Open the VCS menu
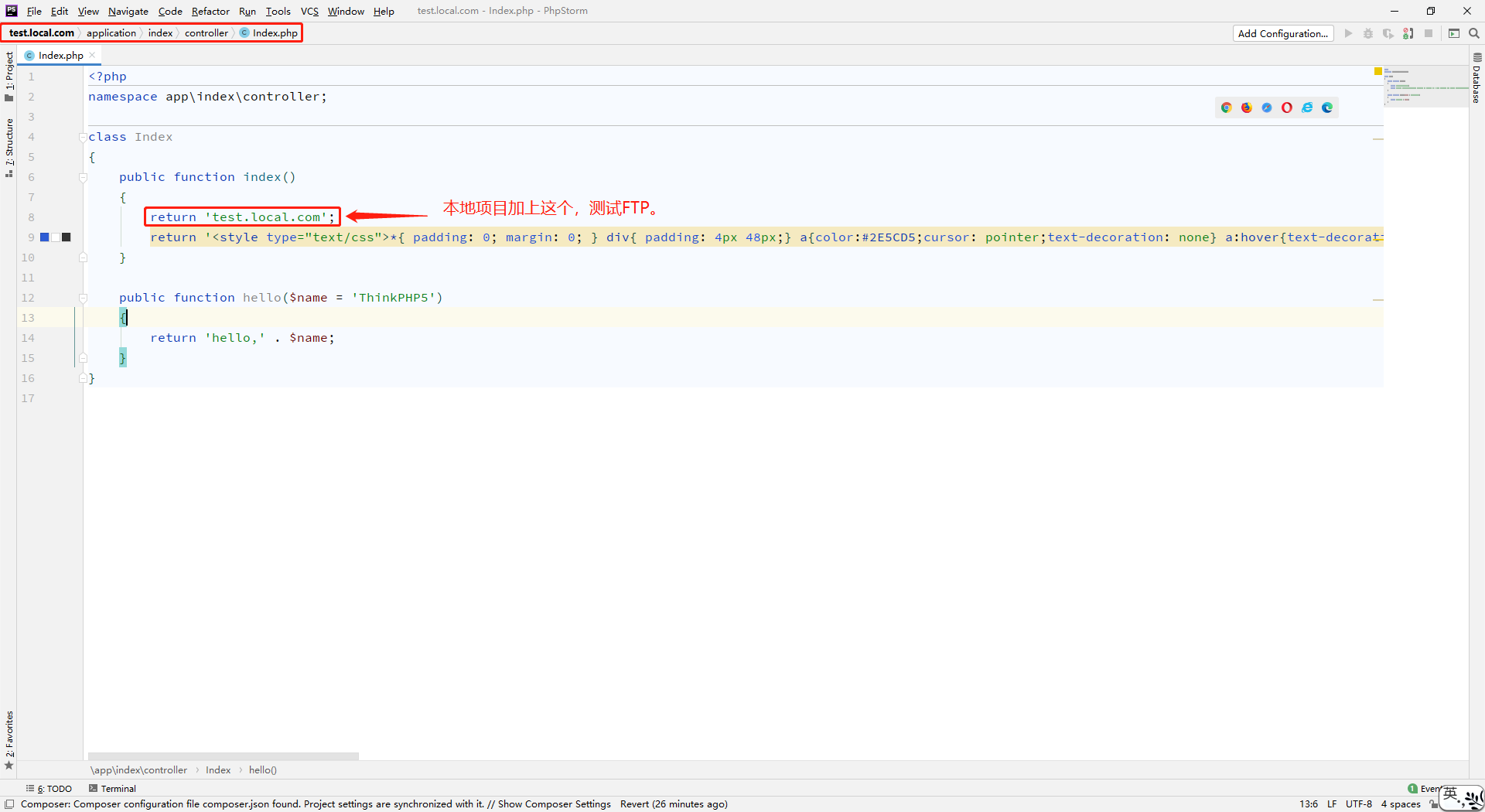This screenshot has height=812, width=1485. coord(309,11)
